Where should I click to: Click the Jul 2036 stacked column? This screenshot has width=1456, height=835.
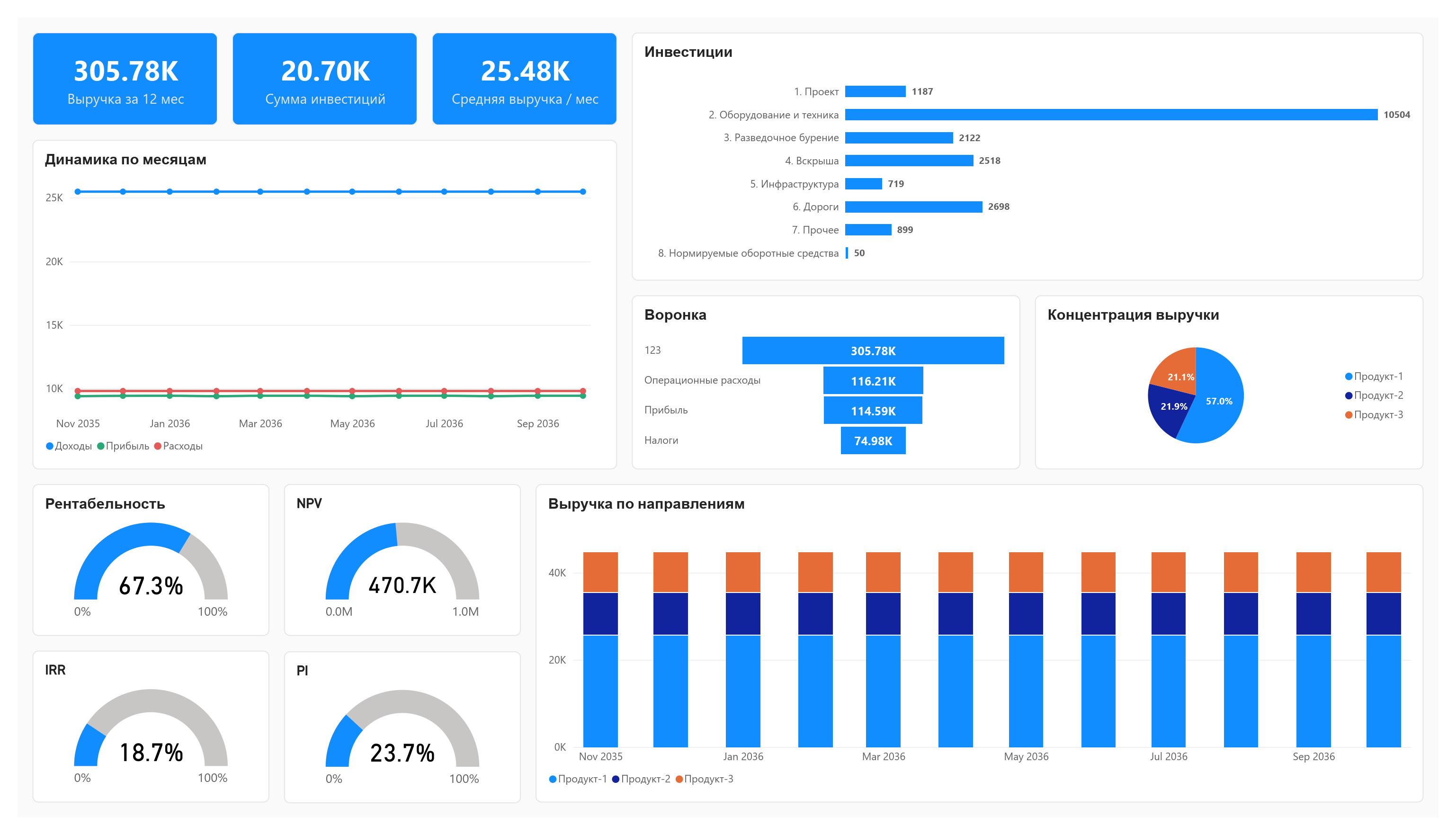click(x=1168, y=650)
